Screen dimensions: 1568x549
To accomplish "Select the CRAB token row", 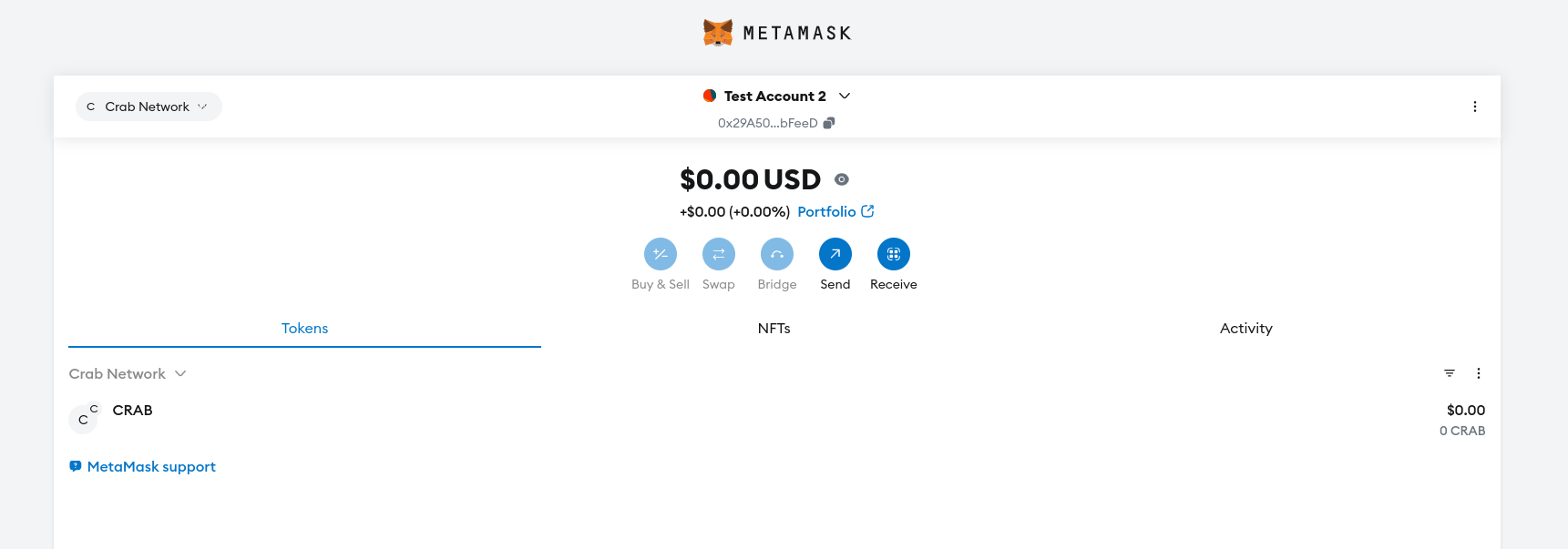I will pos(776,420).
